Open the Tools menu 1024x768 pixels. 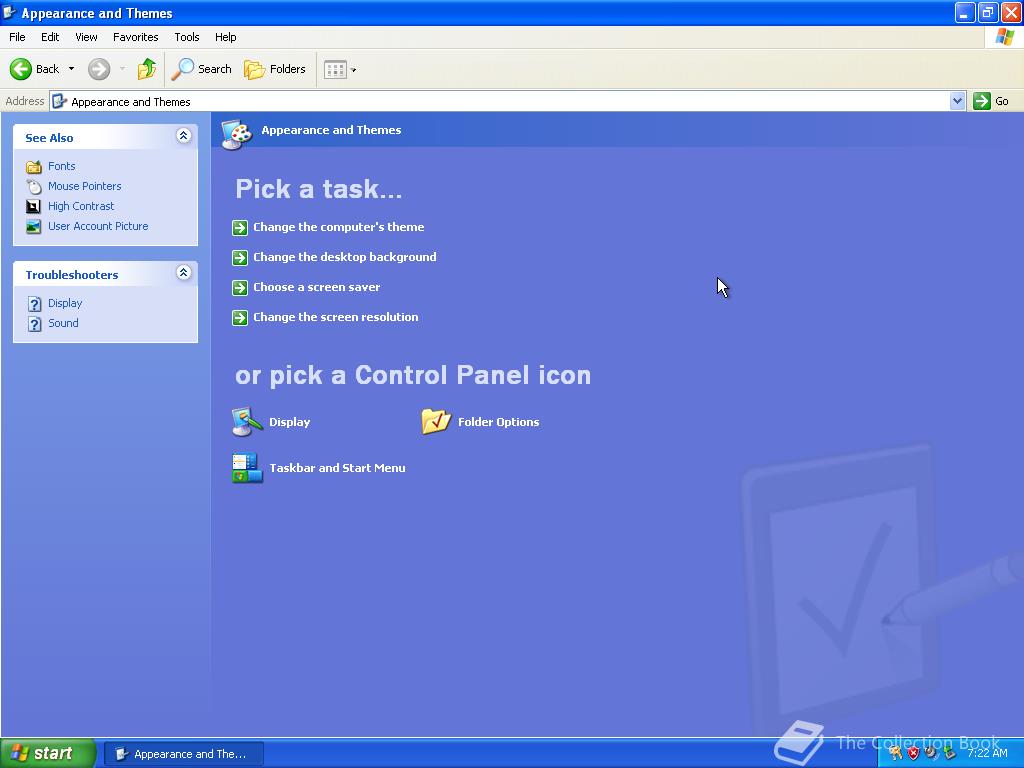tap(187, 37)
